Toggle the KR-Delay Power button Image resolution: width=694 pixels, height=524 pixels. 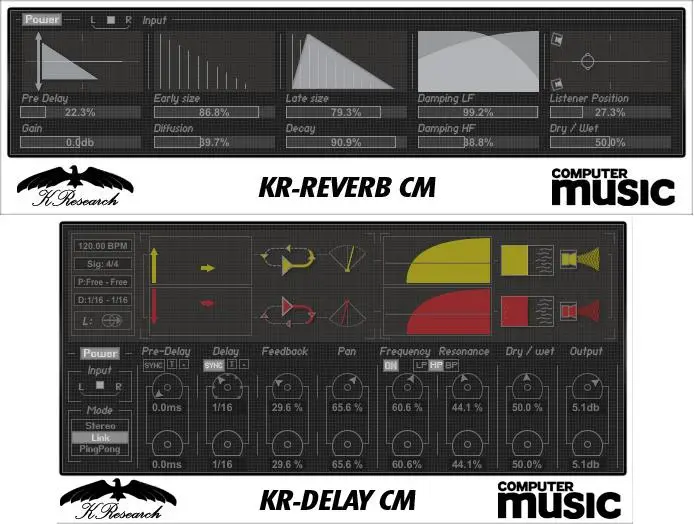pos(100,353)
